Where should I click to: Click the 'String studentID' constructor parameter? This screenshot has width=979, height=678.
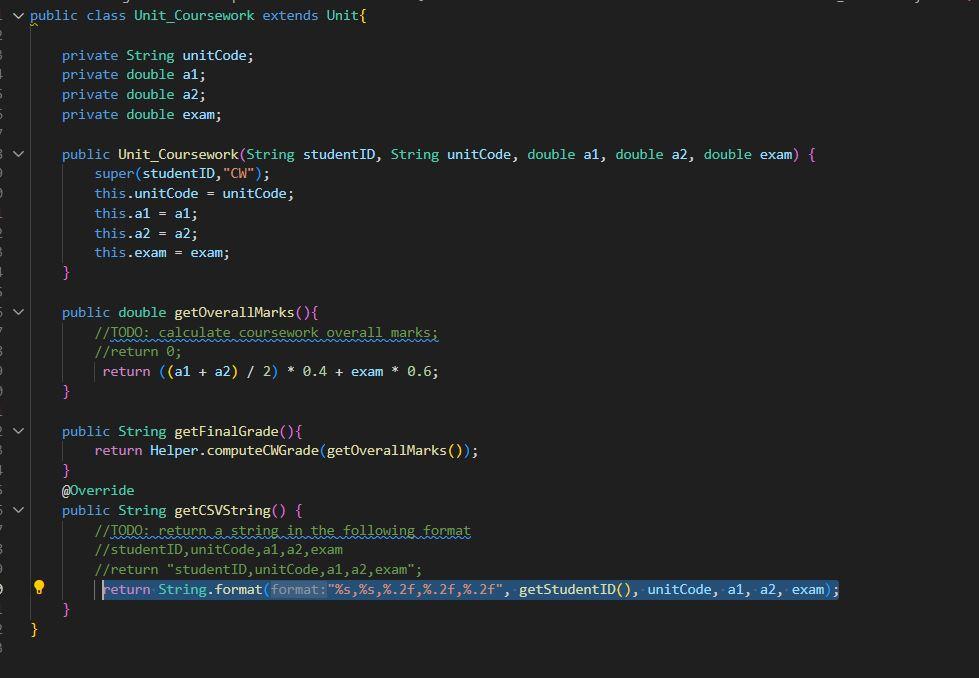[311, 154]
